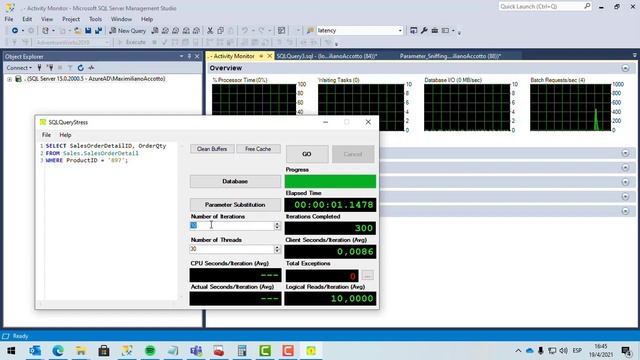Image resolution: width=640 pixels, height=360 pixels.
Task: Click the Toolbox icon in toolbar
Action: coord(435,31)
